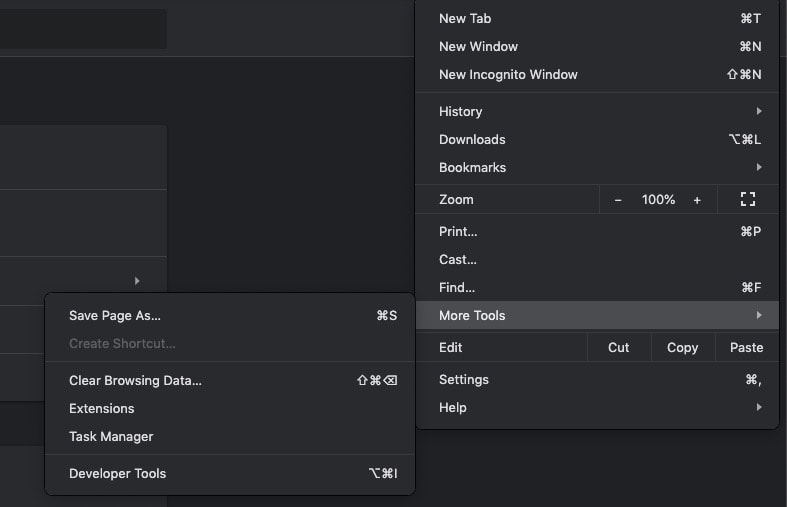This screenshot has width=787, height=507.
Task: Open a New Incognito Window
Action: (x=508, y=74)
